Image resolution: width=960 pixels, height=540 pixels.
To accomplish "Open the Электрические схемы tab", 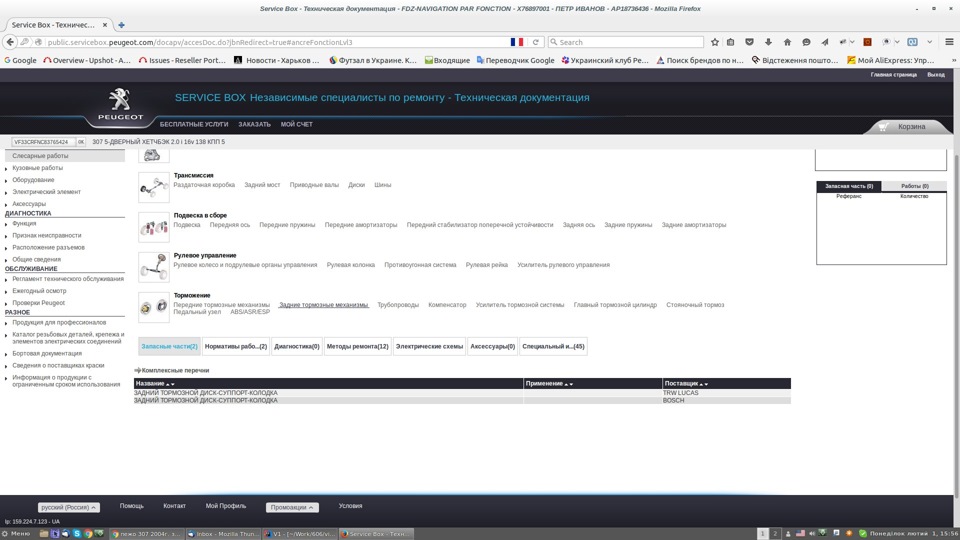I will pyautogui.click(x=429, y=346).
